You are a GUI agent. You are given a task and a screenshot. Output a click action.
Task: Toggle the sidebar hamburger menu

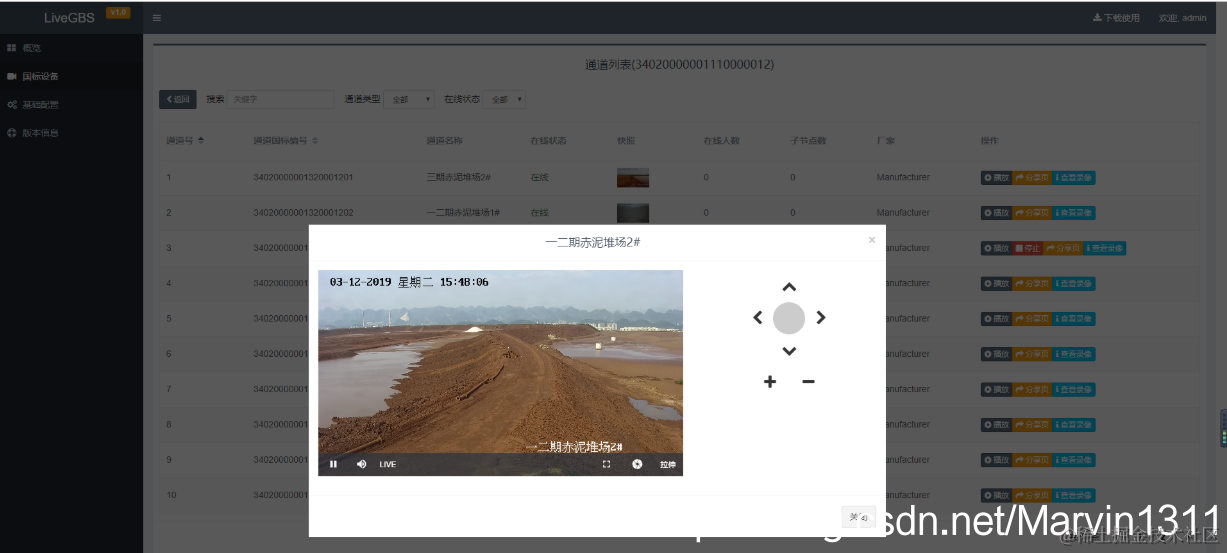[158, 18]
